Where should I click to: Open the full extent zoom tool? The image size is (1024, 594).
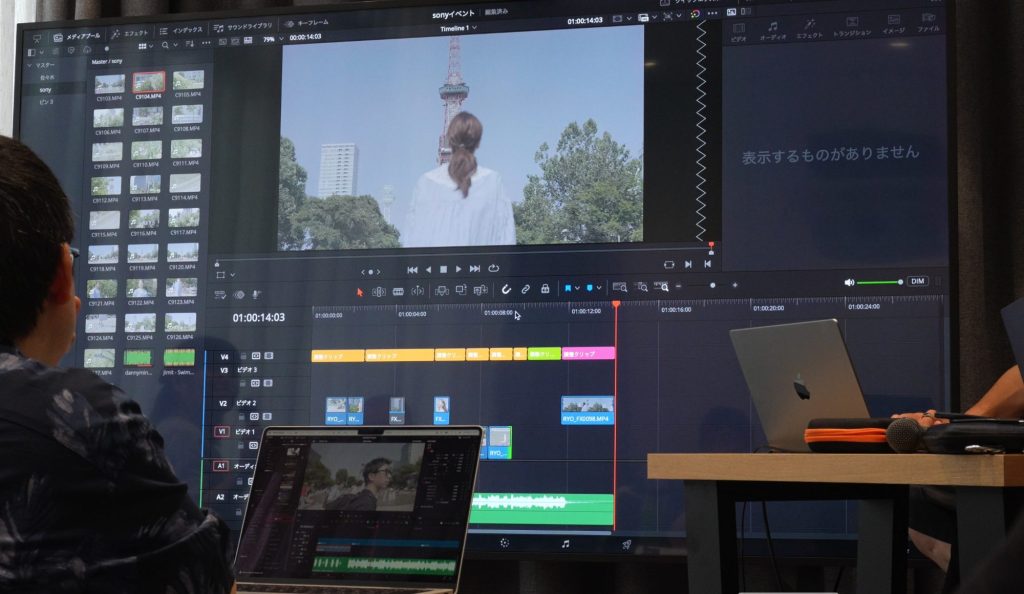(620, 287)
